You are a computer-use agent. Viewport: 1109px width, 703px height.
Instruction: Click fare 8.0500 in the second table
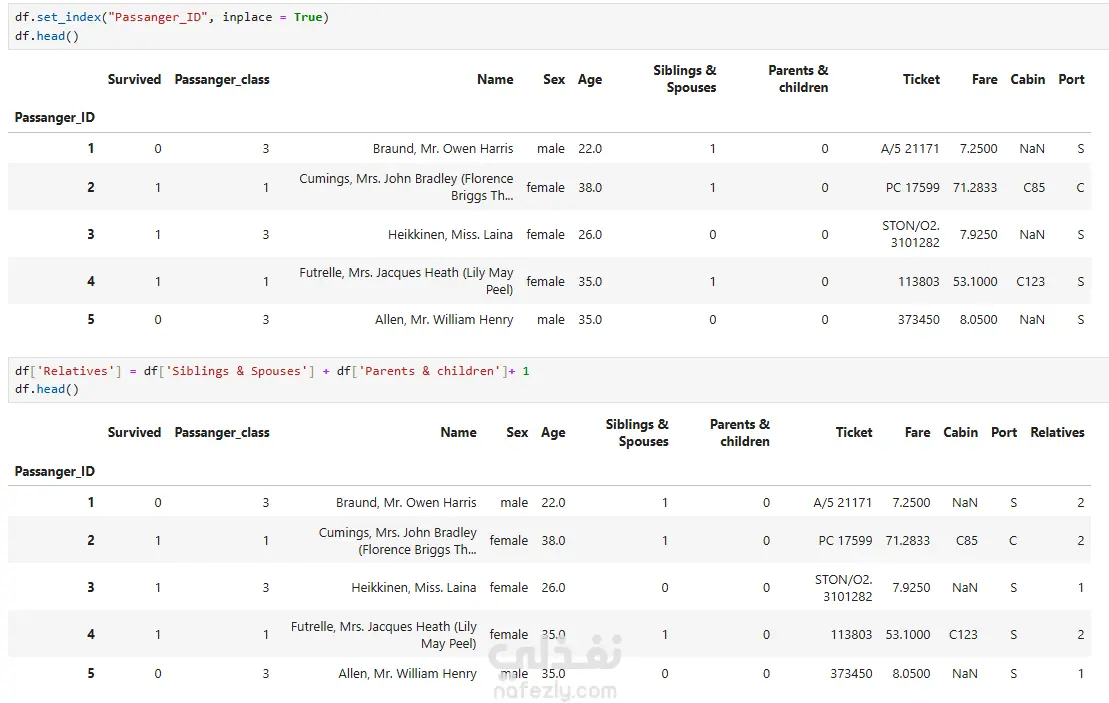tap(911, 673)
